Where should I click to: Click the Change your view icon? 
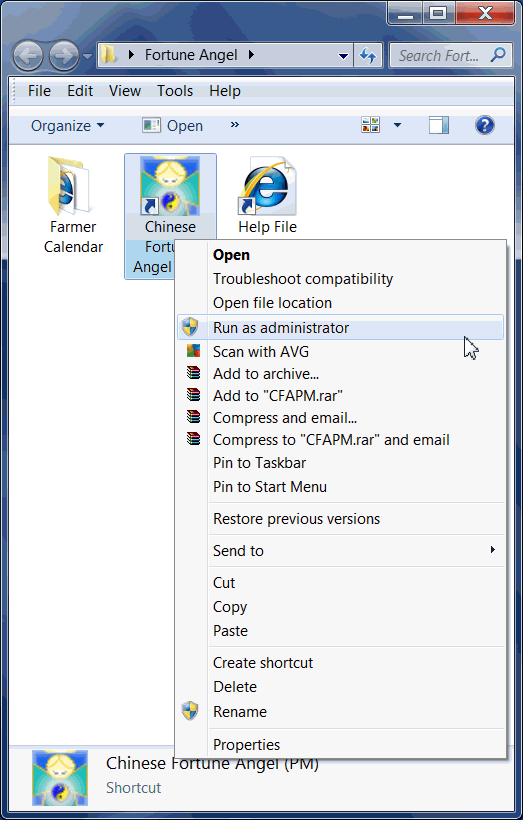point(371,125)
